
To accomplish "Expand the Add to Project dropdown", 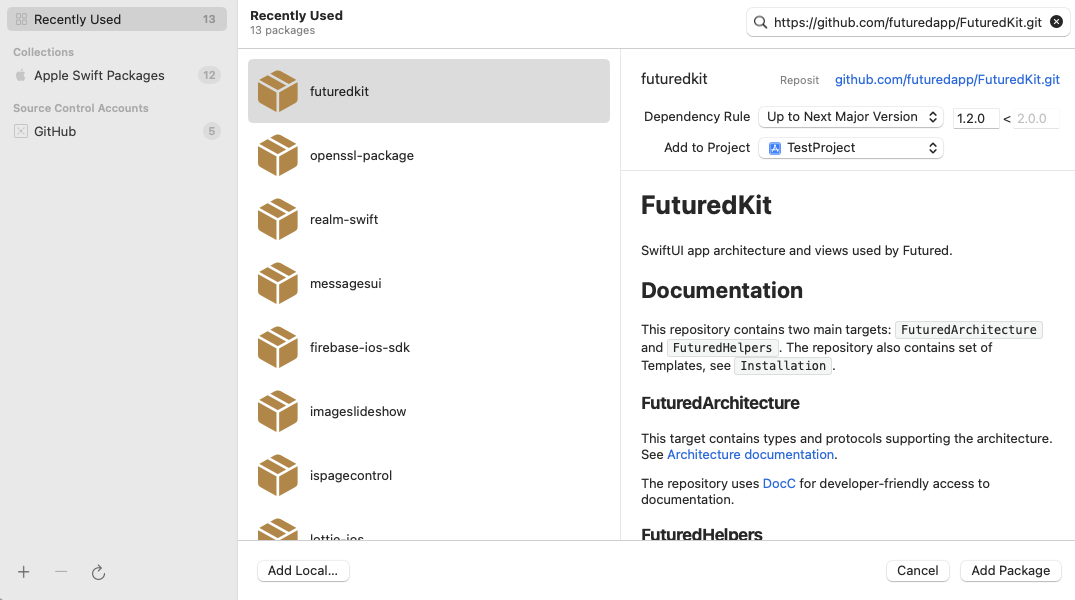I will click(850, 148).
